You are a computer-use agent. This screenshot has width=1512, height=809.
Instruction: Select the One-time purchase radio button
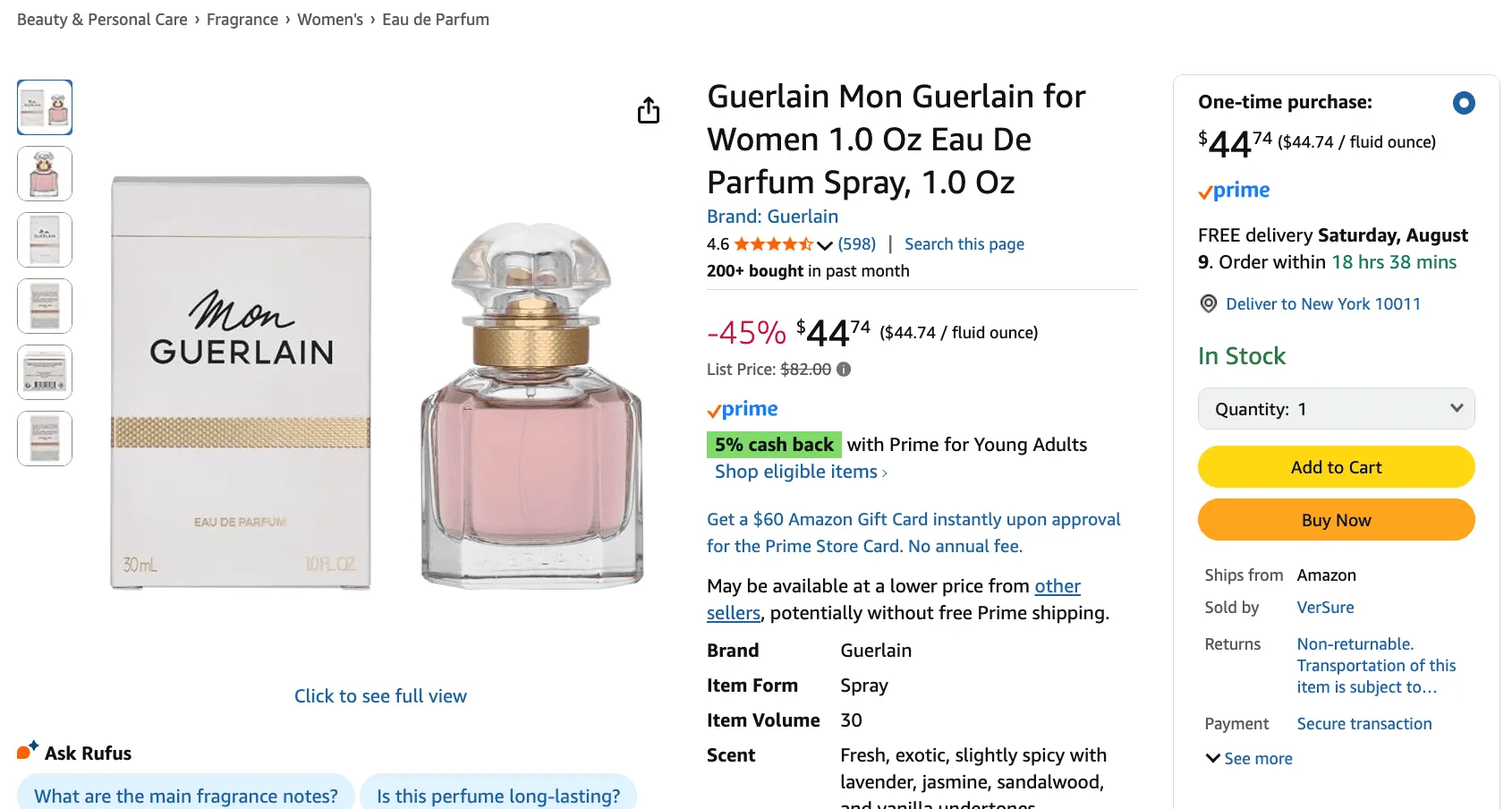pyautogui.click(x=1464, y=103)
